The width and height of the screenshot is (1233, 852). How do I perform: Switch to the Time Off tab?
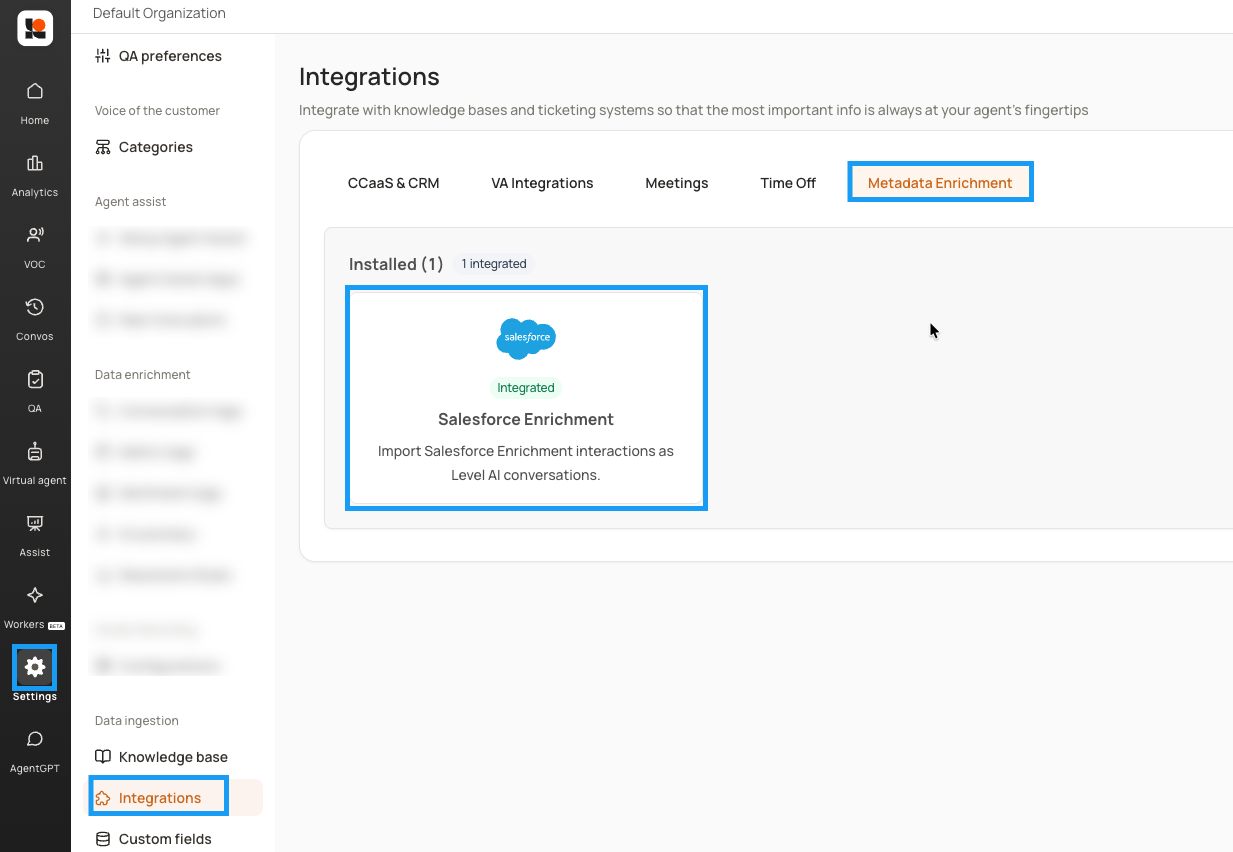click(x=788, y=183)
